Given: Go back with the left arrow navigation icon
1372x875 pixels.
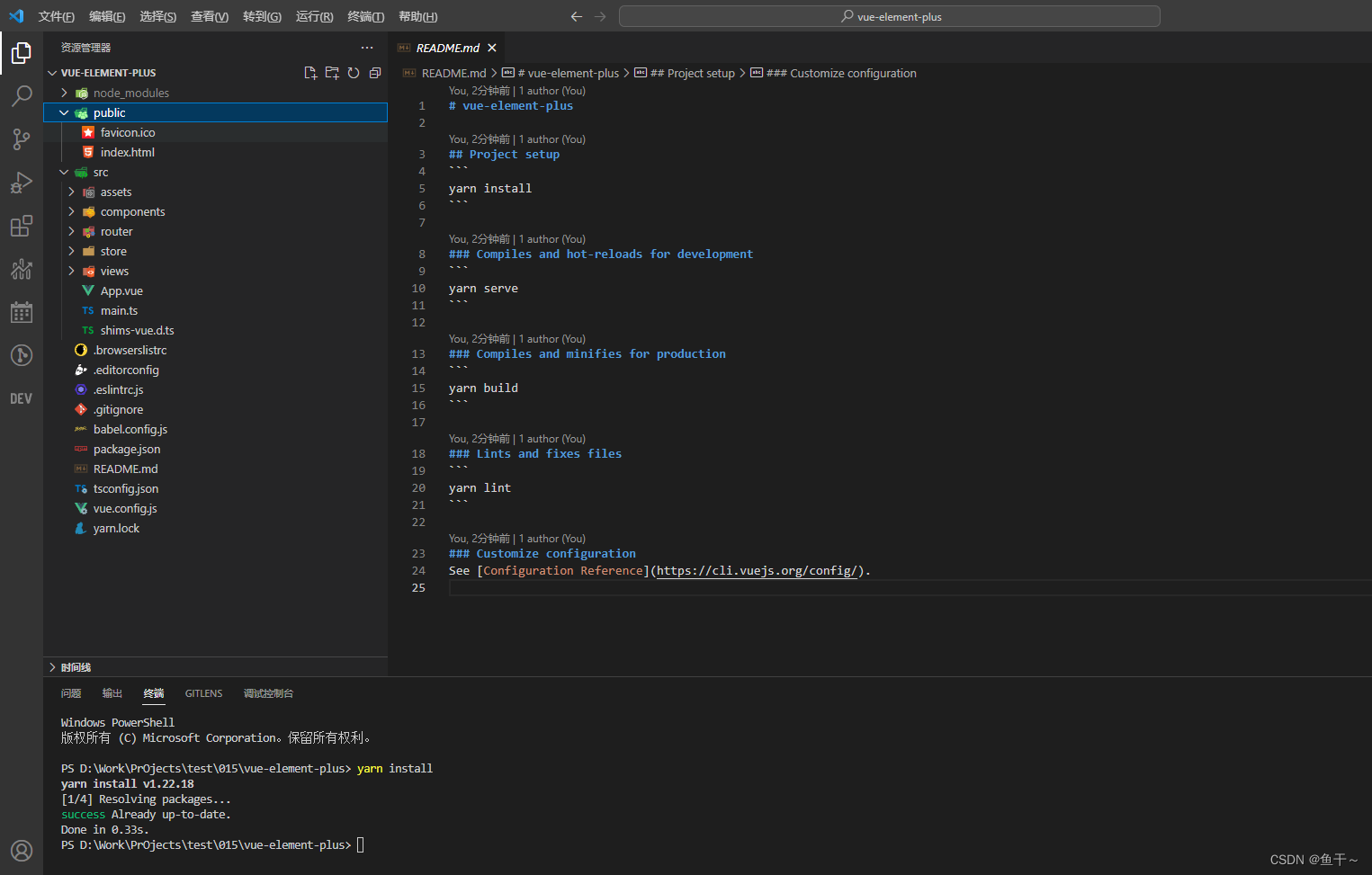Looking at the screenshot, I should click(x=577, y=16).
